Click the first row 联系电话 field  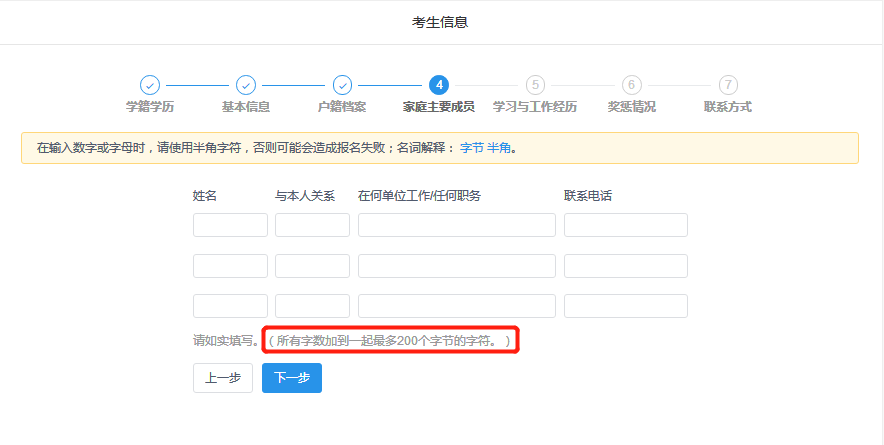625,225
